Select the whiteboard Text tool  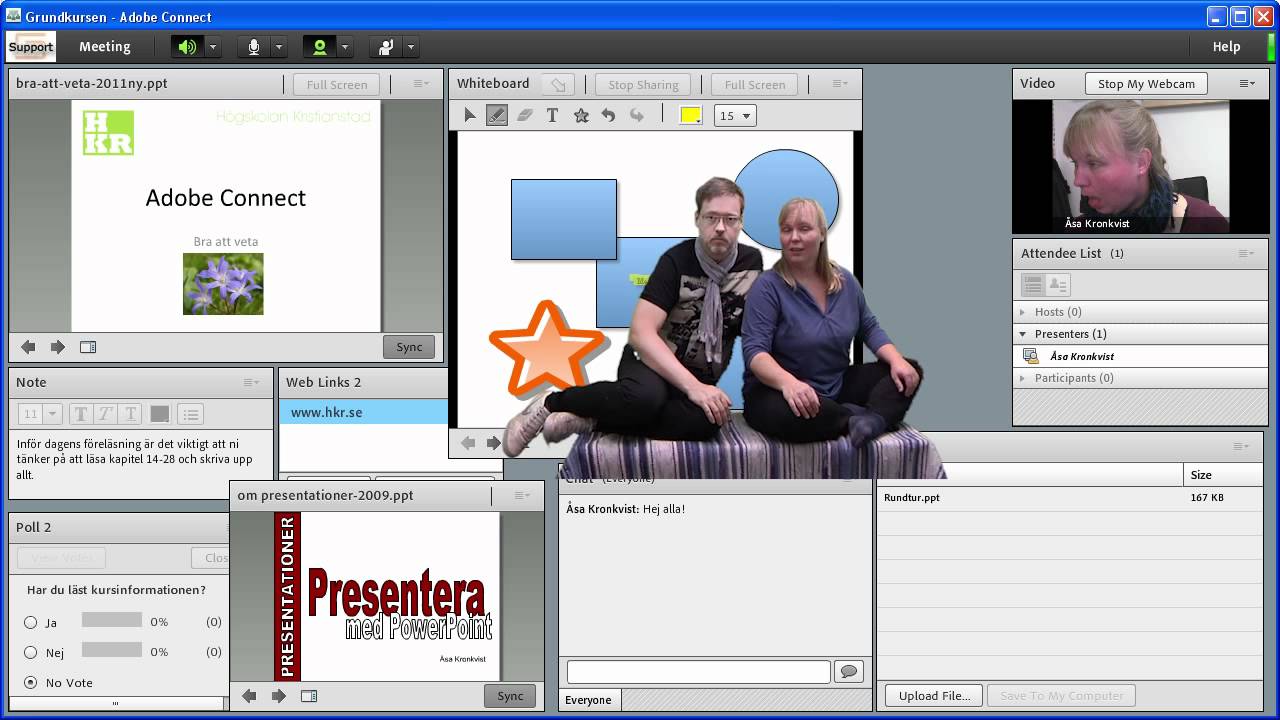point(552,115)
